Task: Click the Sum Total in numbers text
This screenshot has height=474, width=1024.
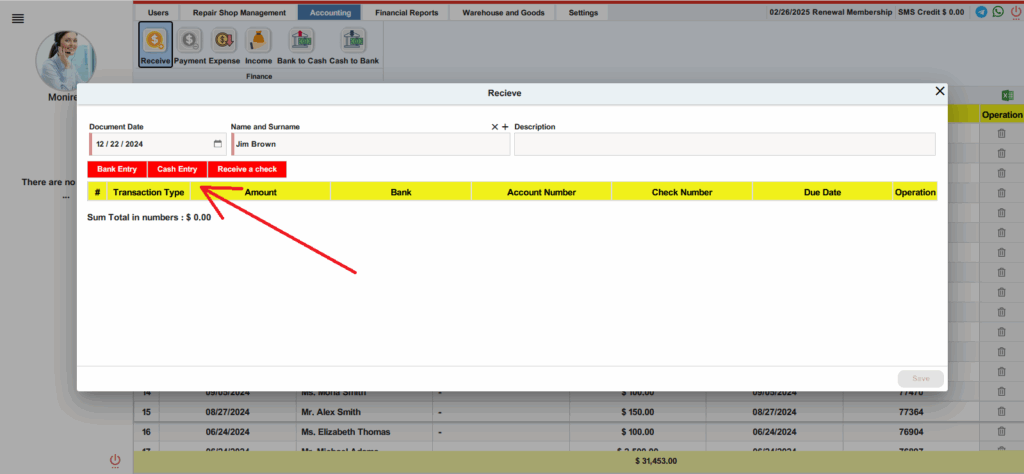Action: [149, 218]
